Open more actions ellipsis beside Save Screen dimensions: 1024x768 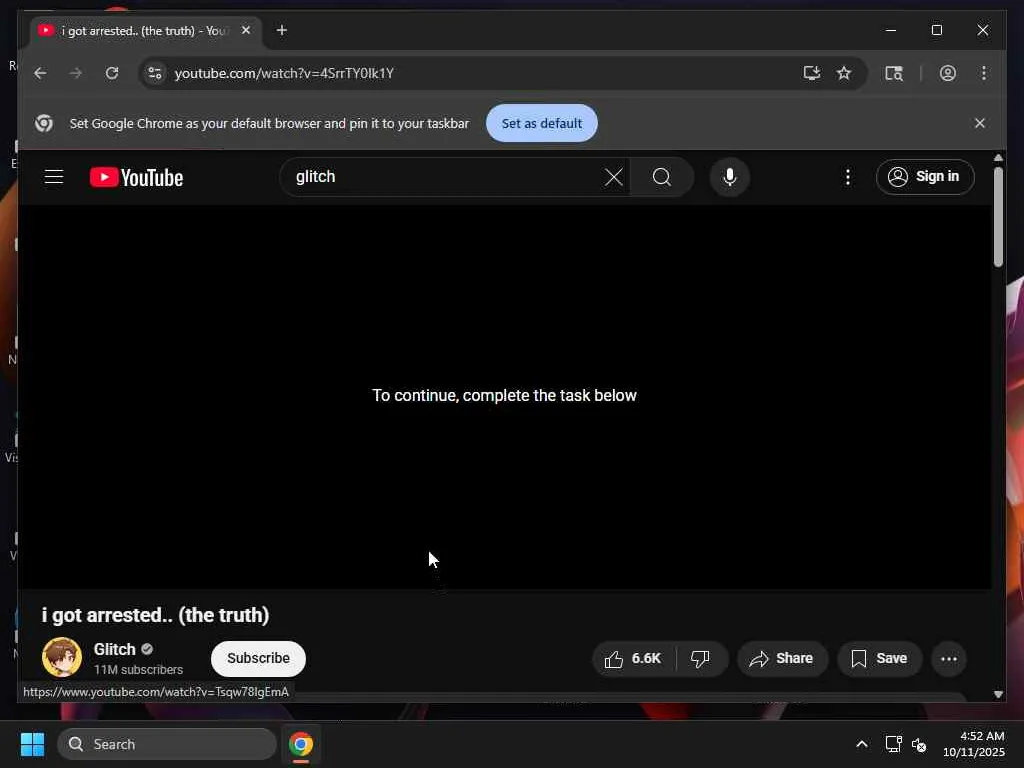(949, 659)
